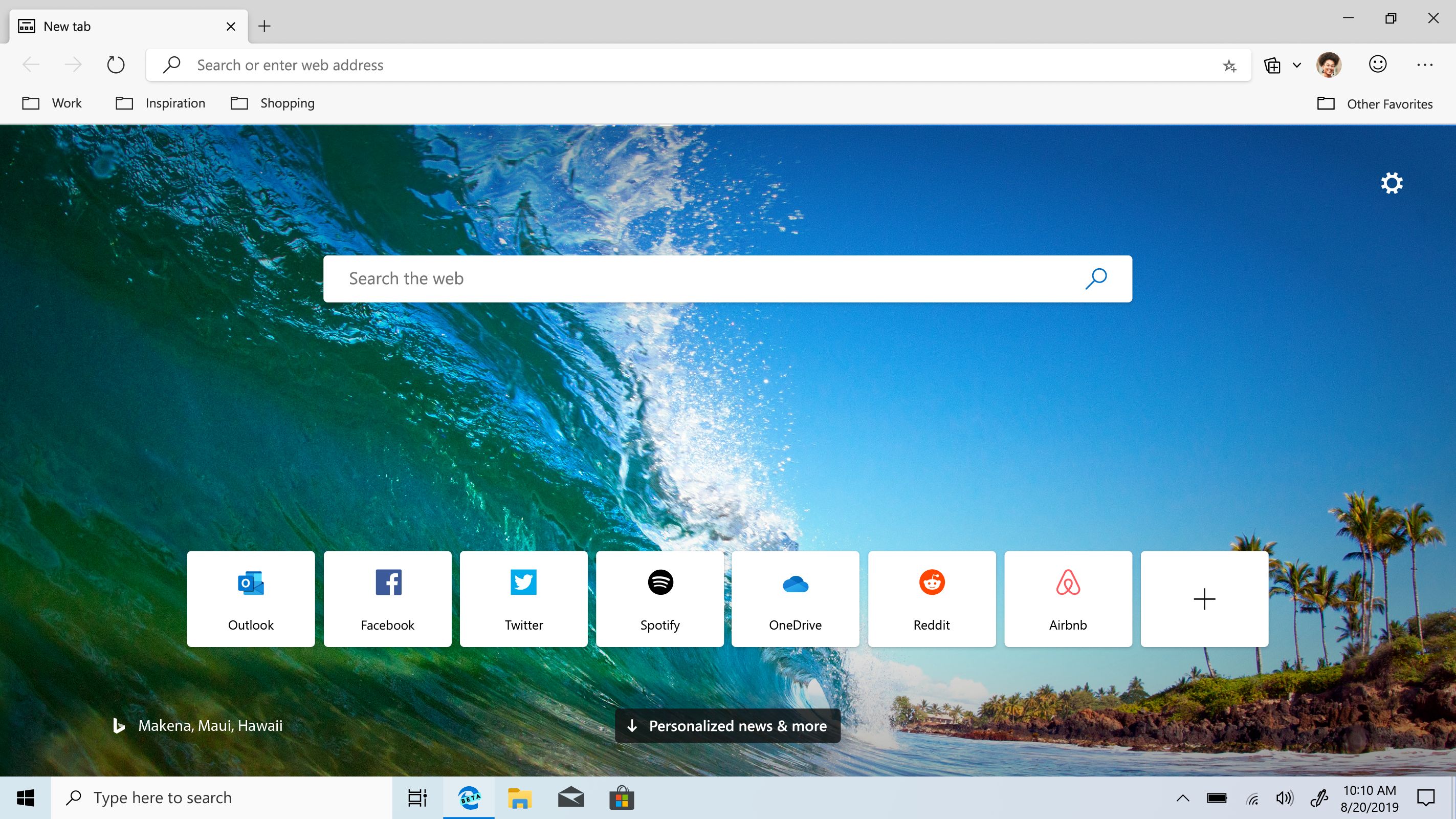Toggle browser extensions dropdown

pos(1295,65)
